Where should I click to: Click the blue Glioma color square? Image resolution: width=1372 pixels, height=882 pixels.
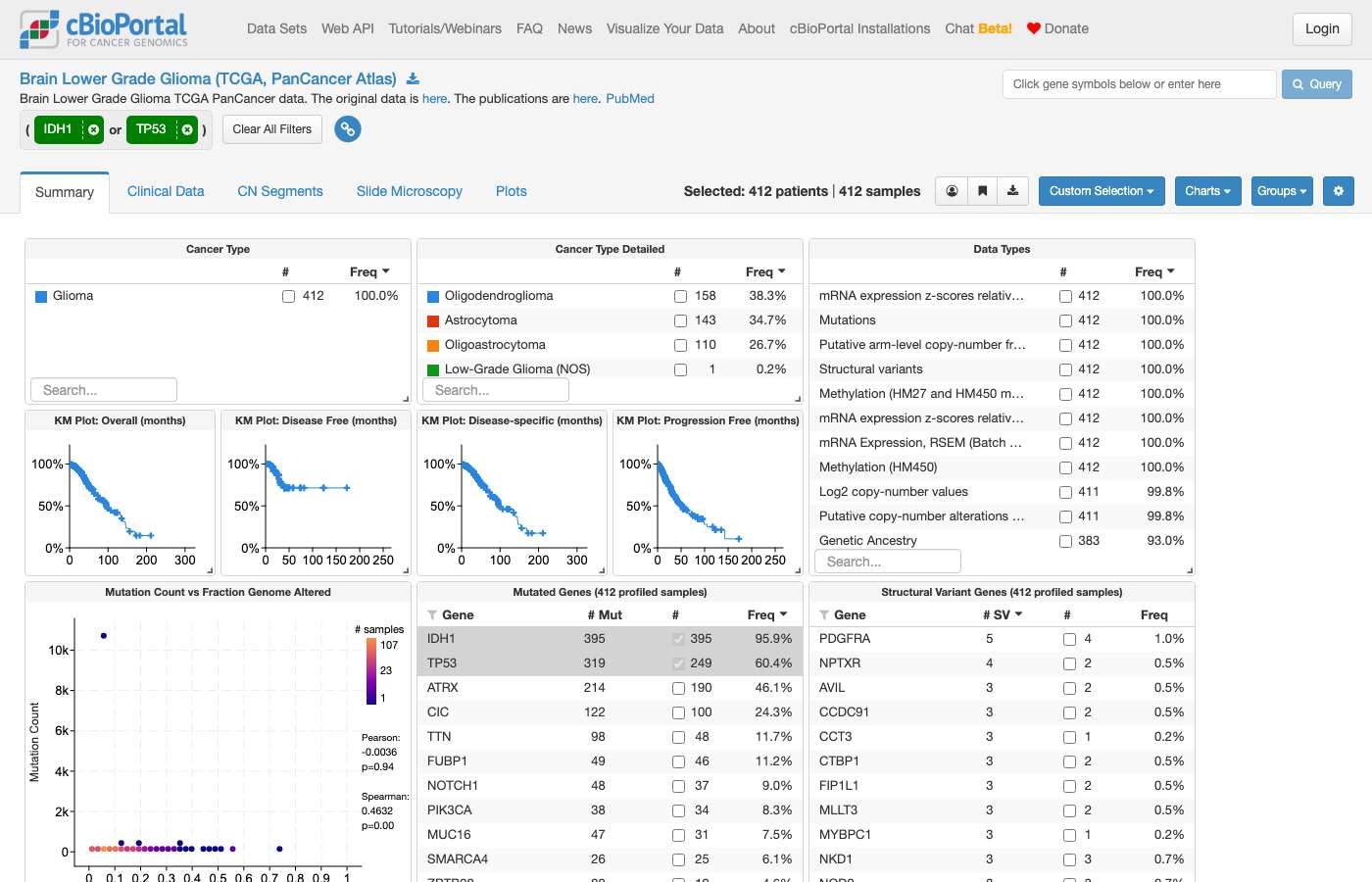pyautogui.click(x=41, y=296)
